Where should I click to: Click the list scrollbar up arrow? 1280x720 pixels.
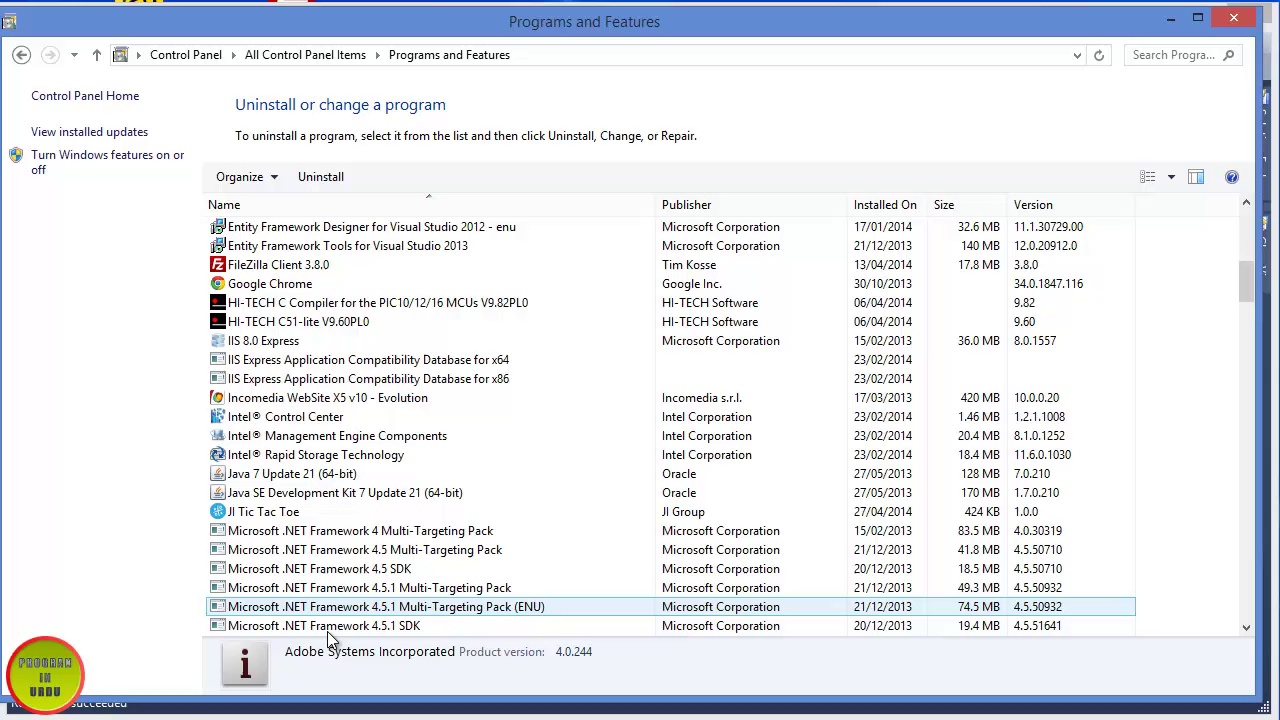click(x=1246, y=204)
